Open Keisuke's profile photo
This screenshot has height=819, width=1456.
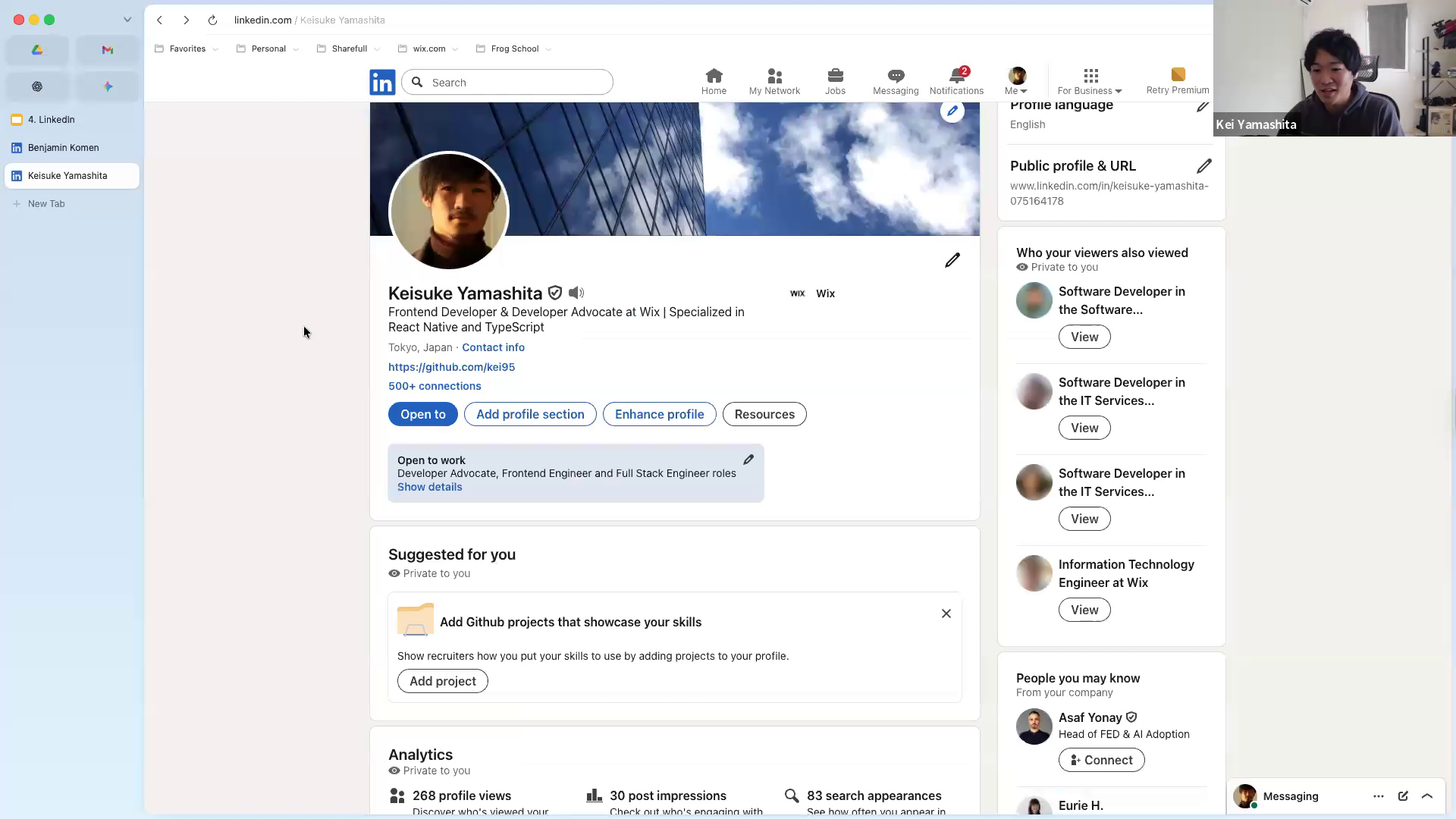[448, 212]
